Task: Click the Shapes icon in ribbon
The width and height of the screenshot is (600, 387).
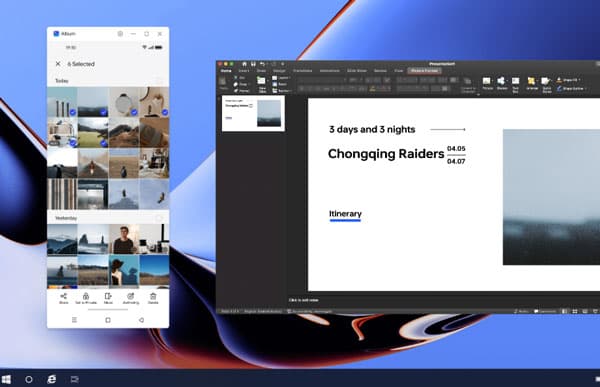Action: click(501, 81)
